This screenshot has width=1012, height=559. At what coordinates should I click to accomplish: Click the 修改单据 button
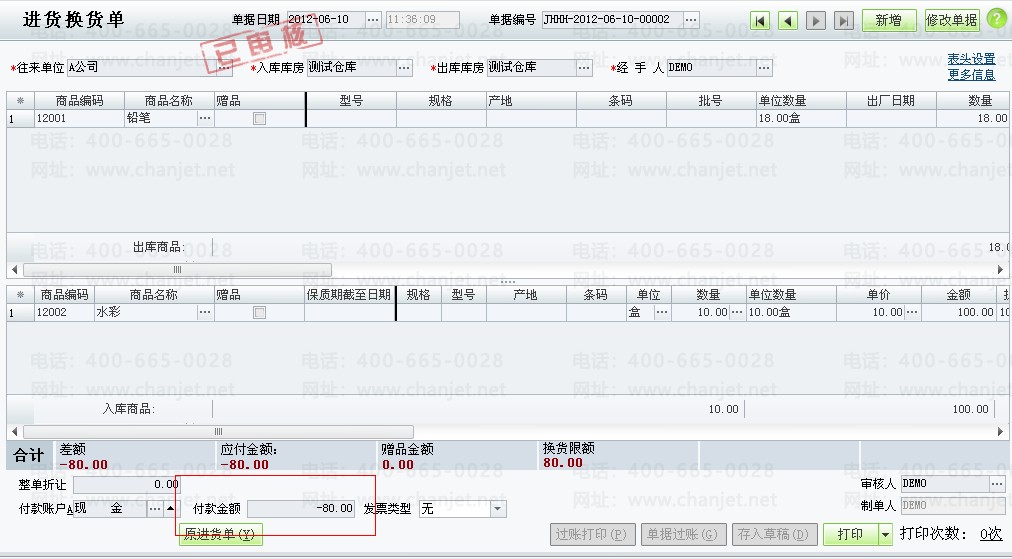tap(951, 20)
